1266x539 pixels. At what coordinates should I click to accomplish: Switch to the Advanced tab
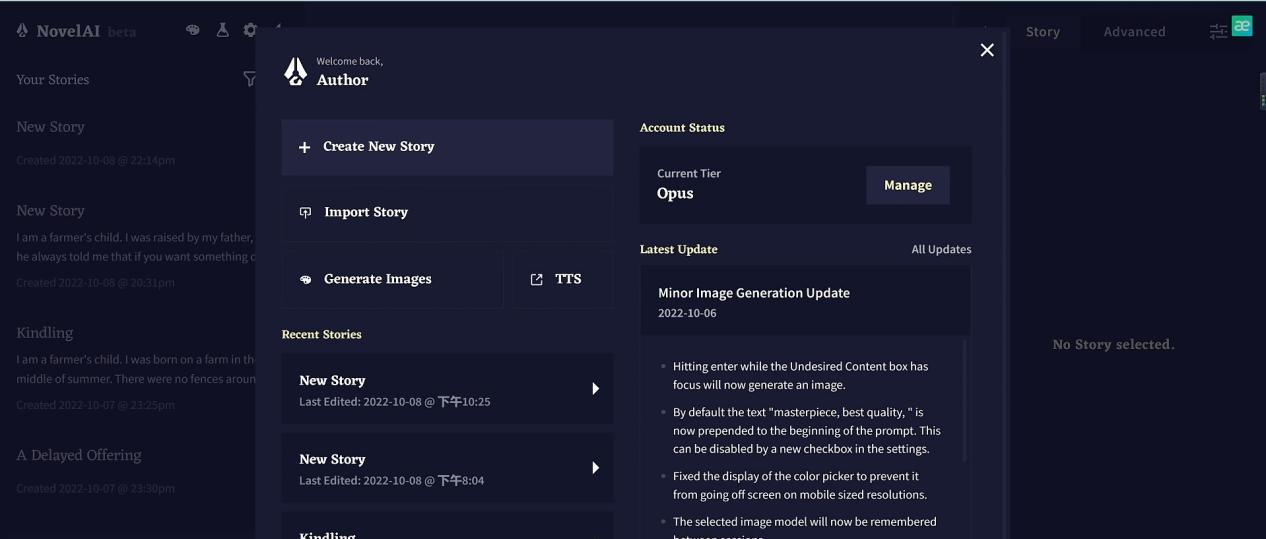coord(1134,32)
